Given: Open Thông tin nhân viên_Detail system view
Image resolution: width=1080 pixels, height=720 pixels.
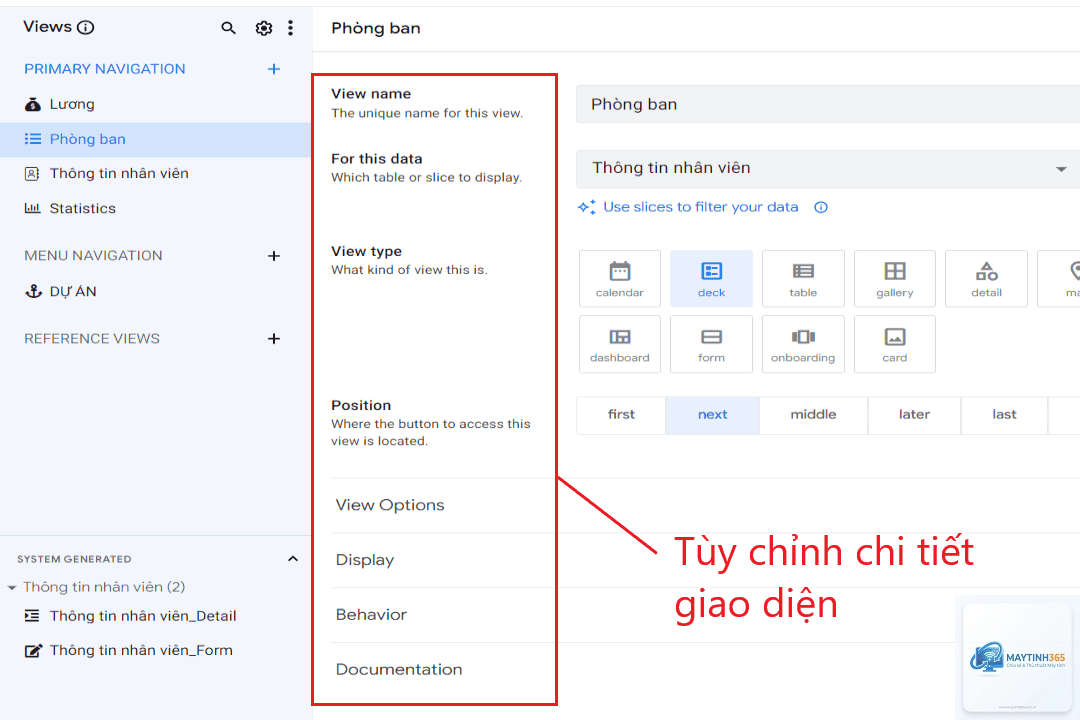Looking at the screenshot, I should click(156, 616).
